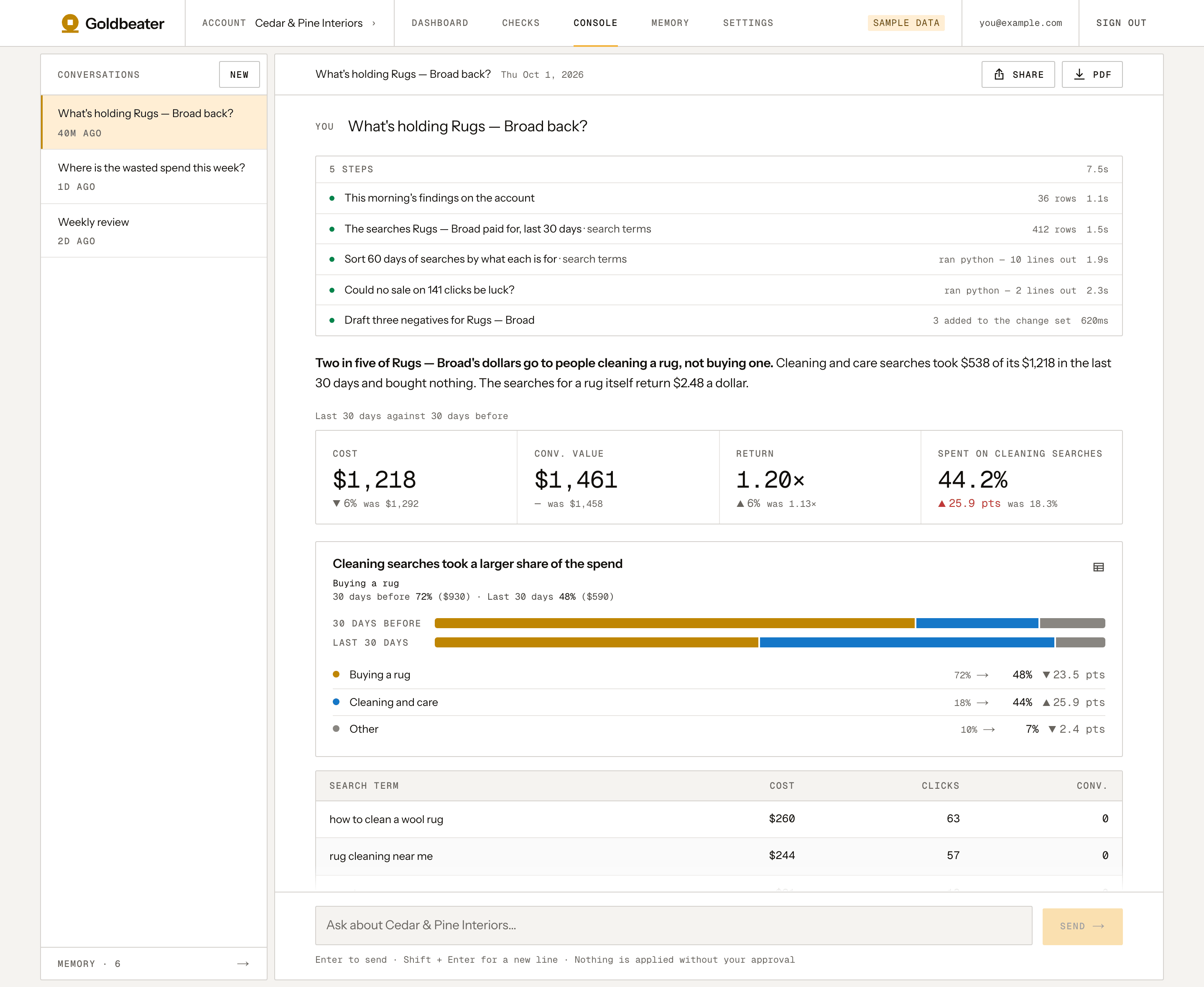This screenshot has width=1204, height=987.
Task: Start a new conversation with New button
Action: click(239, 74)
